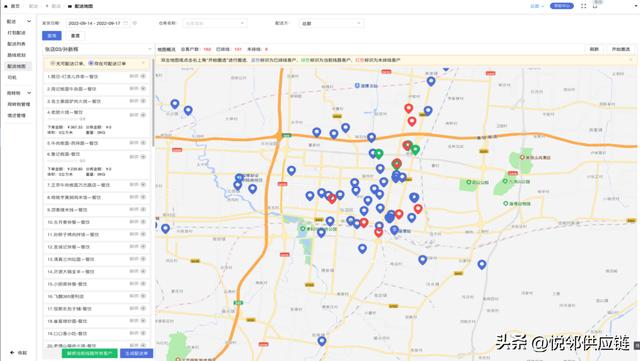Click the green map pin left of center

379,154
